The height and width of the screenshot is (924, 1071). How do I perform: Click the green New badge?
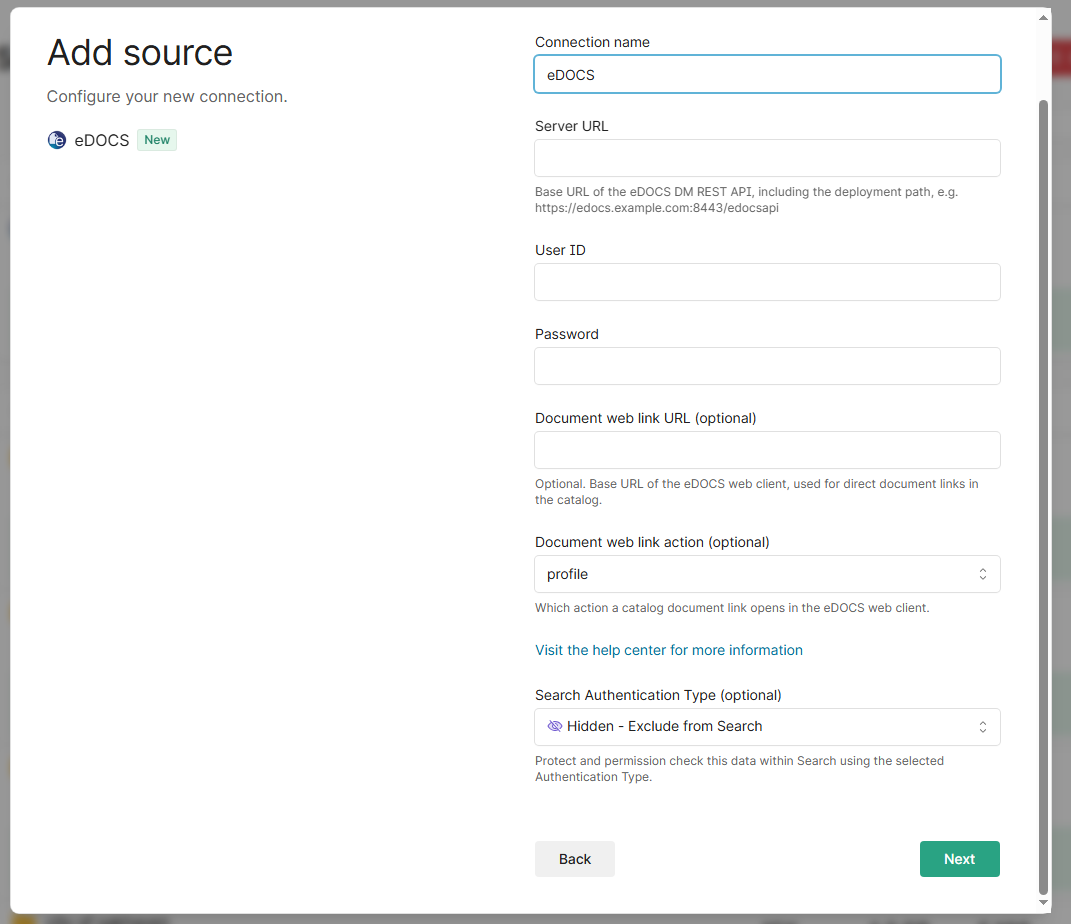coord(157,140)
